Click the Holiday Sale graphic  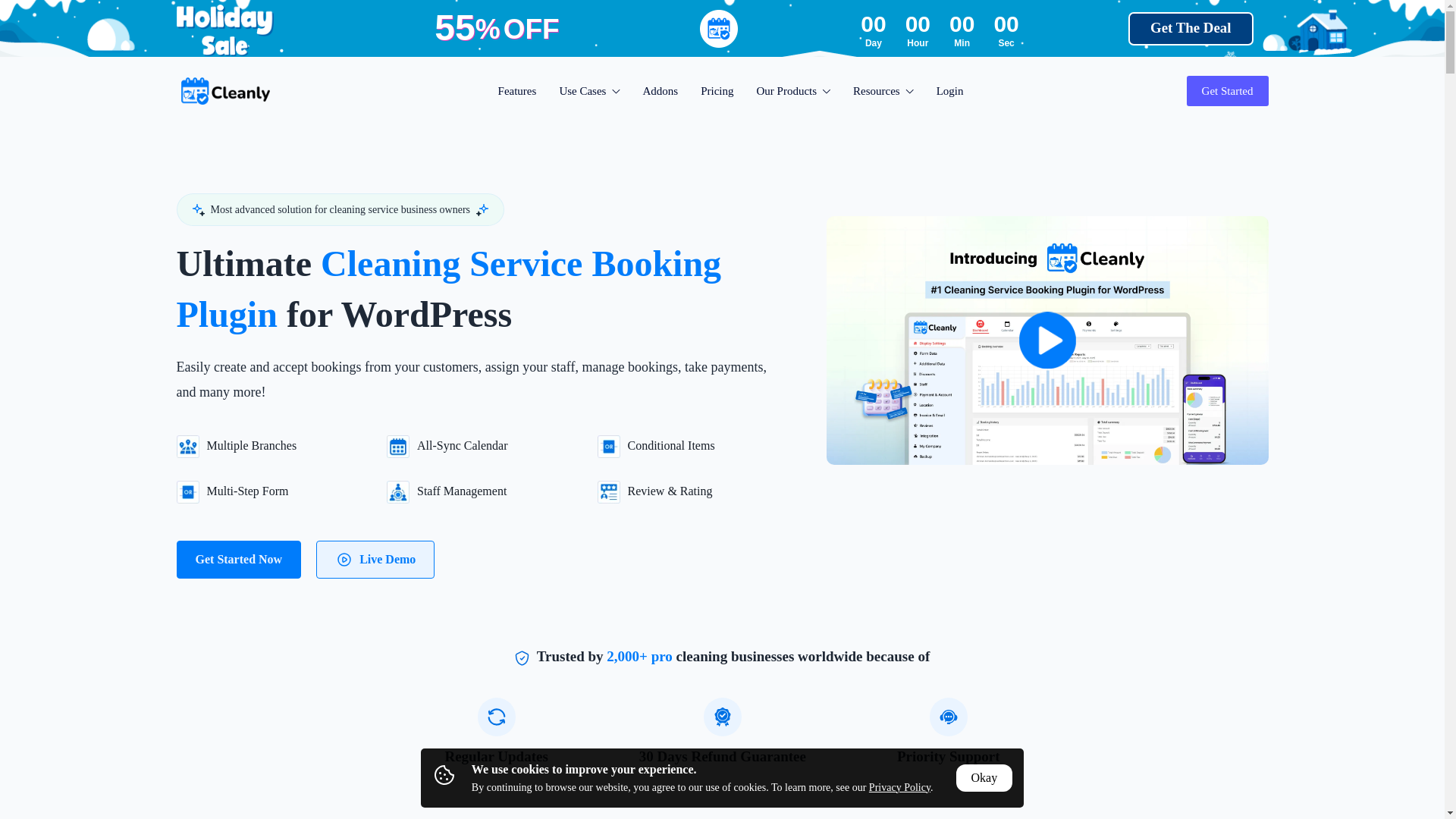tap(224, 30)
